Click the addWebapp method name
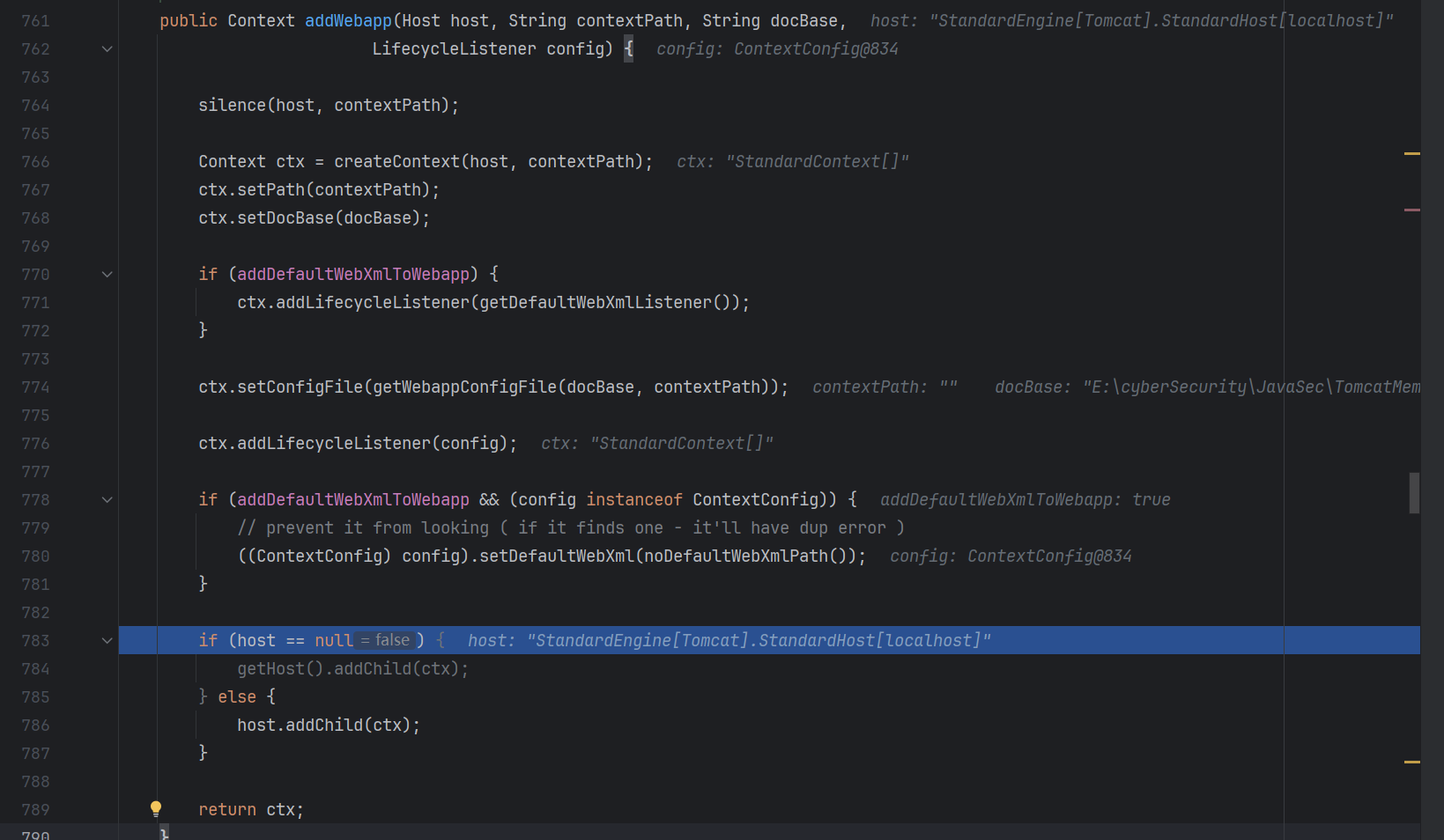 coord(348,21)
